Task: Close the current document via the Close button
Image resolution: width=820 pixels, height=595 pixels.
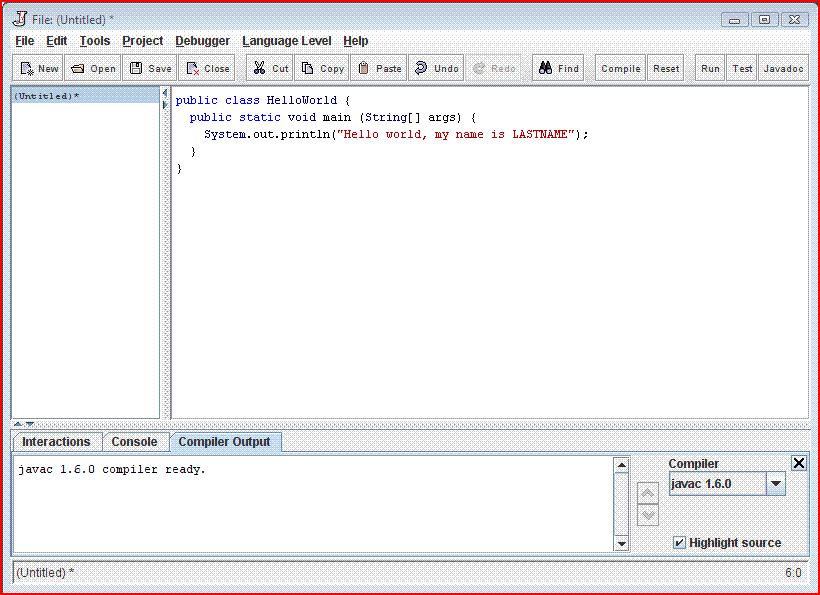Action: (207, 68)
